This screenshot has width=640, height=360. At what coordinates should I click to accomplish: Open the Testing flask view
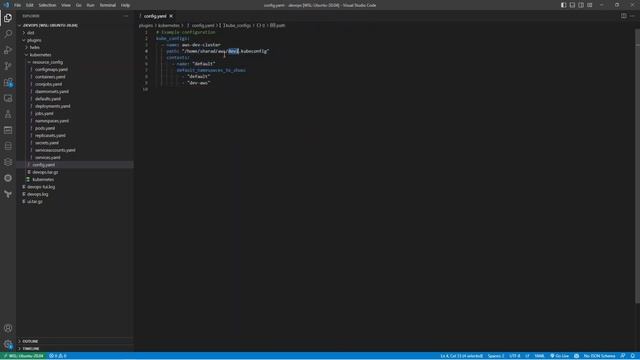pos(8,114)
